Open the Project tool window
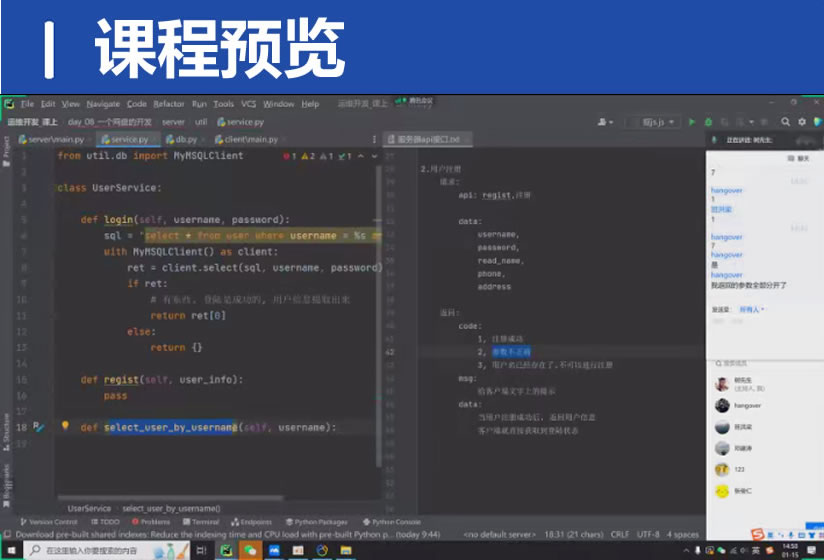The width and height of the screenshot is (824, 560). (6, 152)
